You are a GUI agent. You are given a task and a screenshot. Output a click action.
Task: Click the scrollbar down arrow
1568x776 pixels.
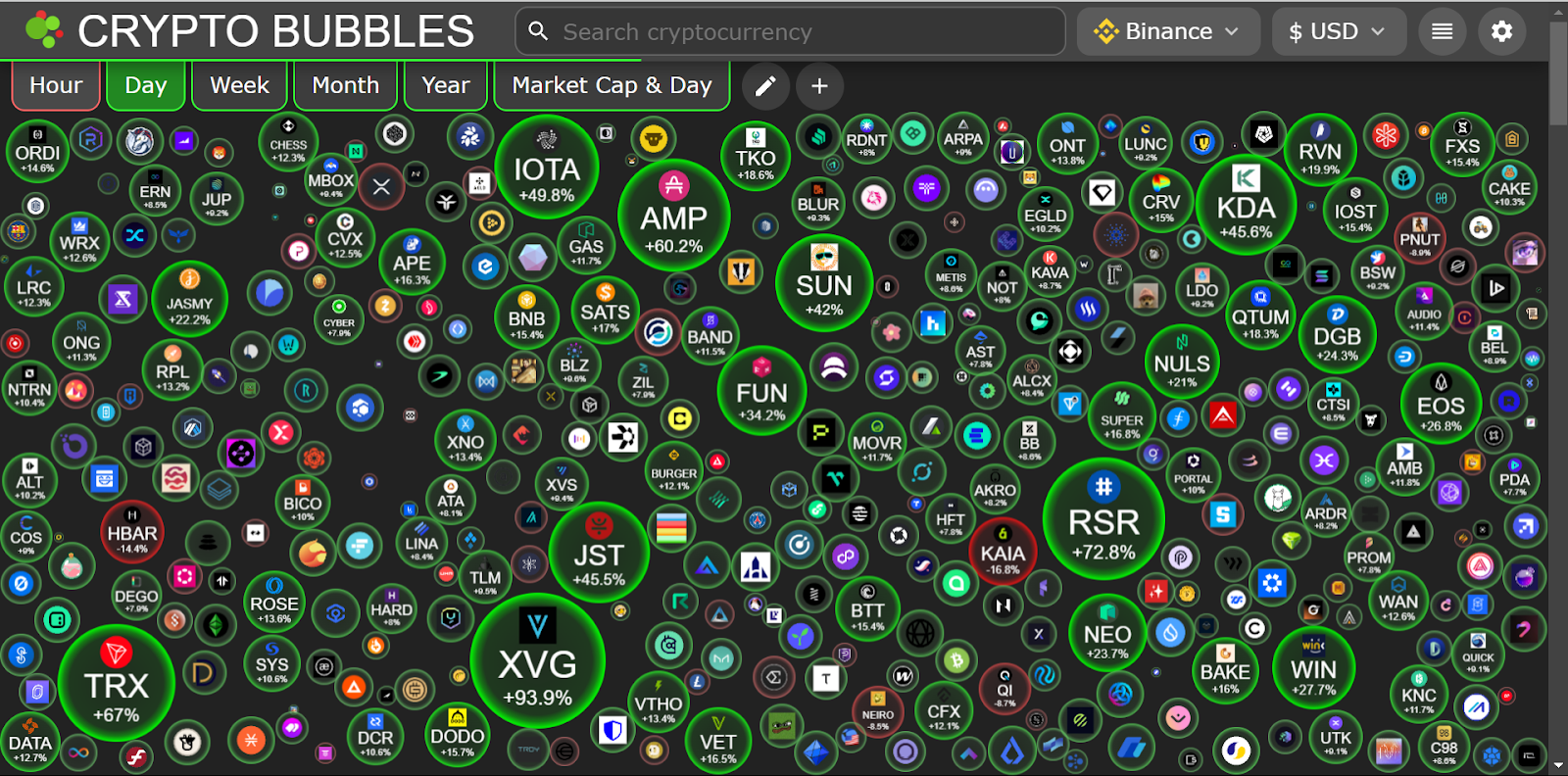coord(1558,766)
